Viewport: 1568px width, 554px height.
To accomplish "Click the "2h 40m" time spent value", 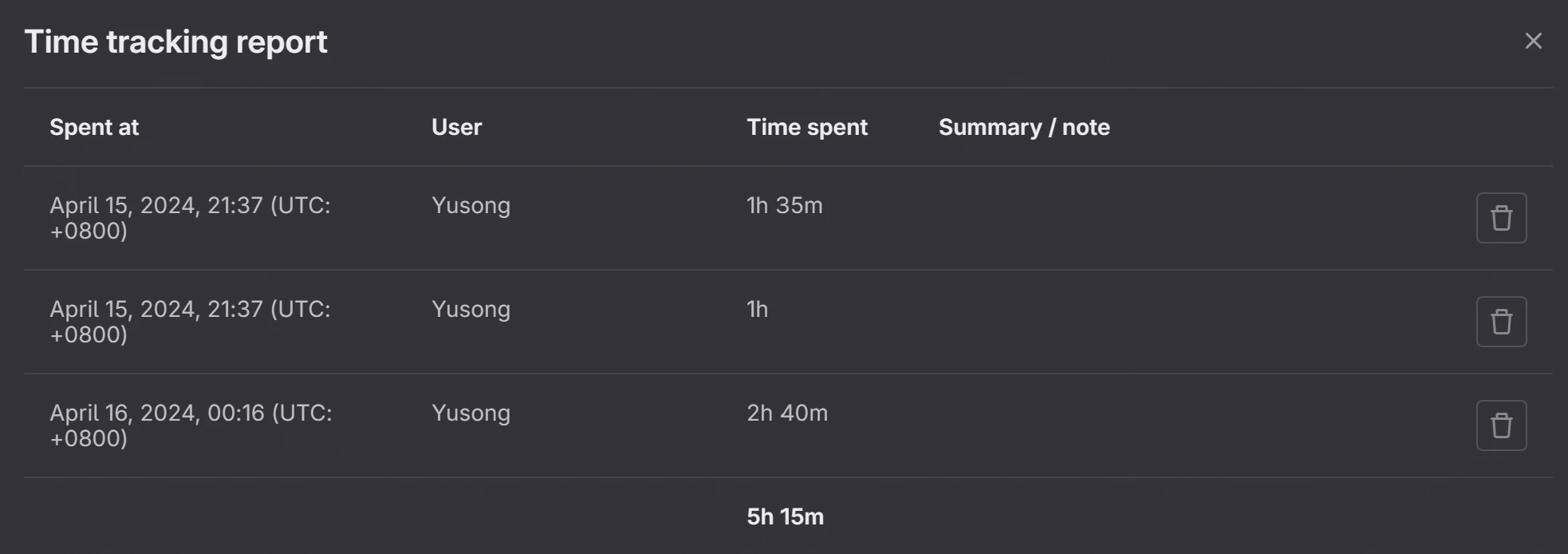I will tap(786, 414).
